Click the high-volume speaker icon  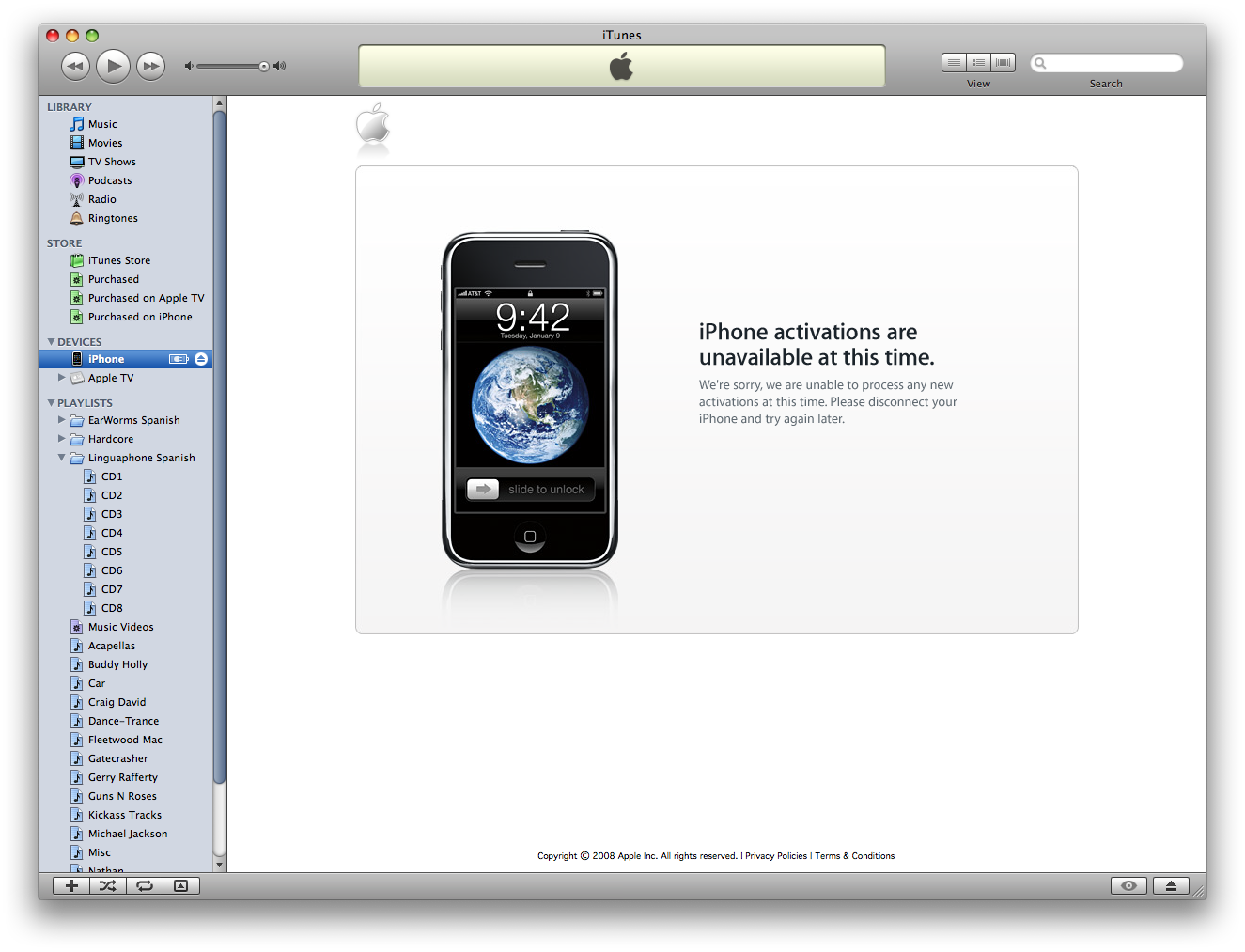[279, 66]
